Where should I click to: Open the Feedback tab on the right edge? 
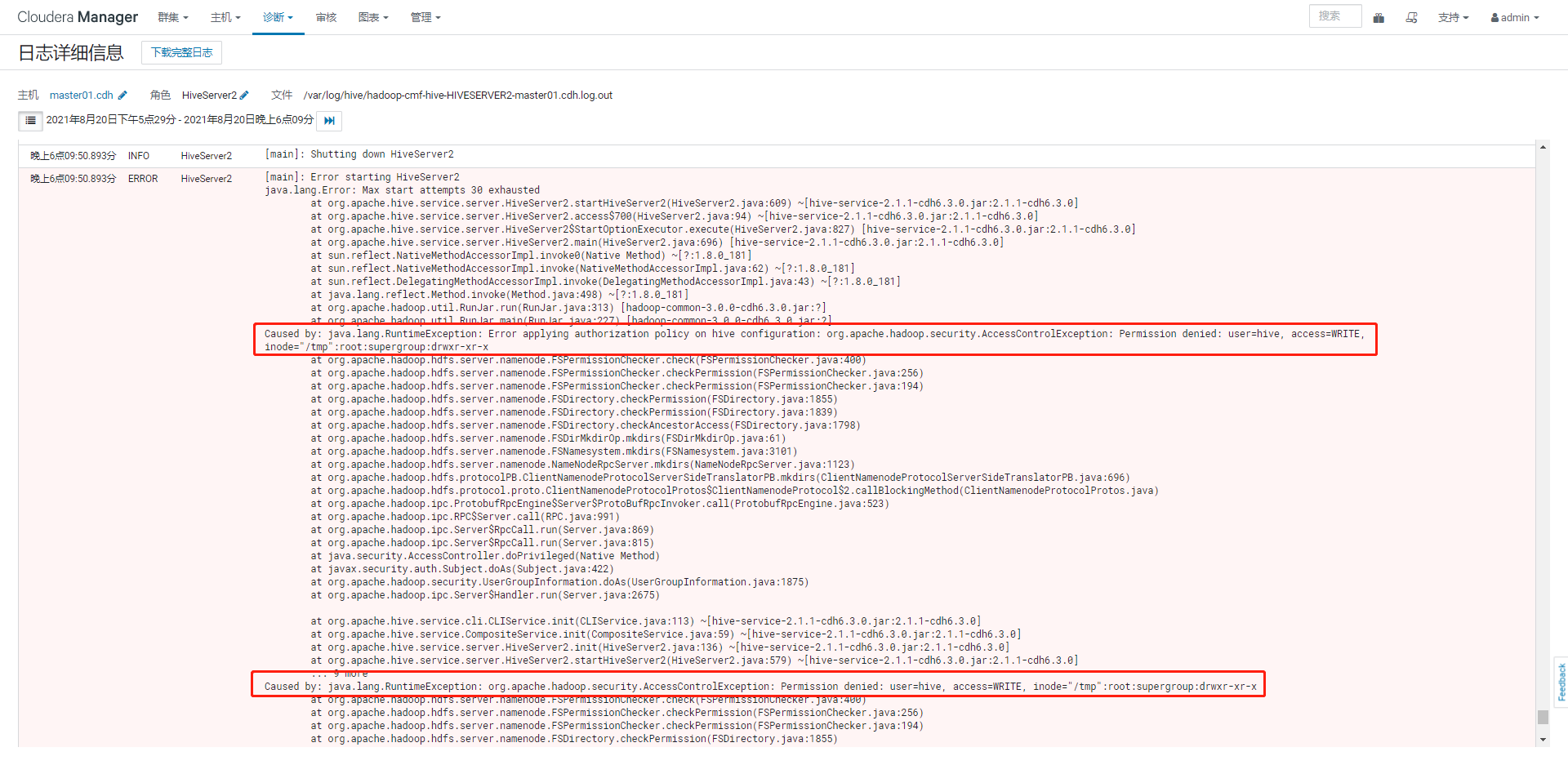click(1561, 683)
